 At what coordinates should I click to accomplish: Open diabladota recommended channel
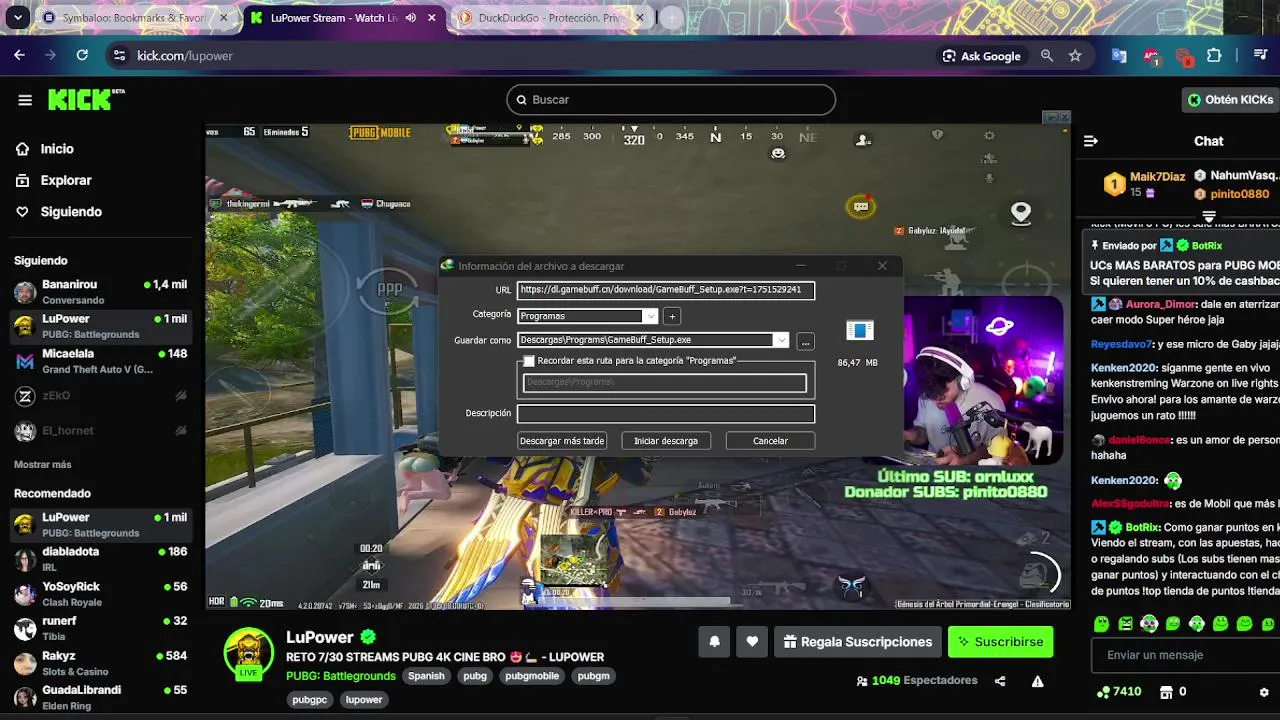(99, 559)
